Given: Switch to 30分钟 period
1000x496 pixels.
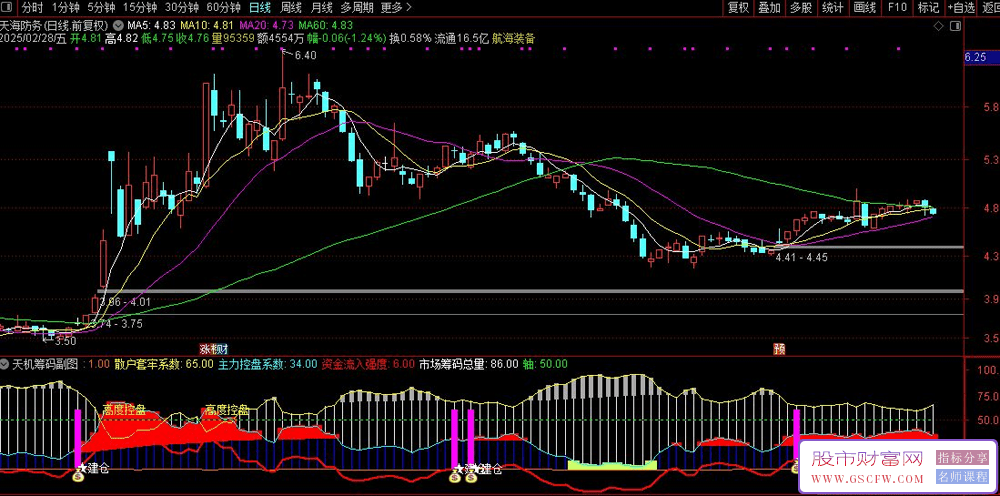Looking at the screenshot, I should coord(181,8).
